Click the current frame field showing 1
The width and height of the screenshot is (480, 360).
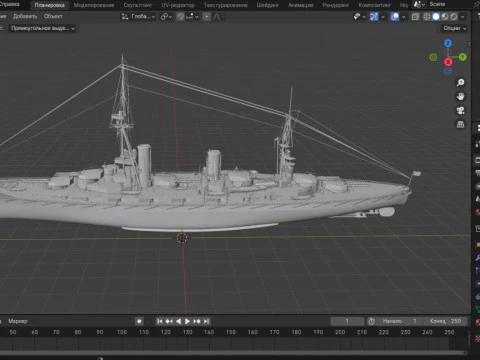click(x=347, y=321)
